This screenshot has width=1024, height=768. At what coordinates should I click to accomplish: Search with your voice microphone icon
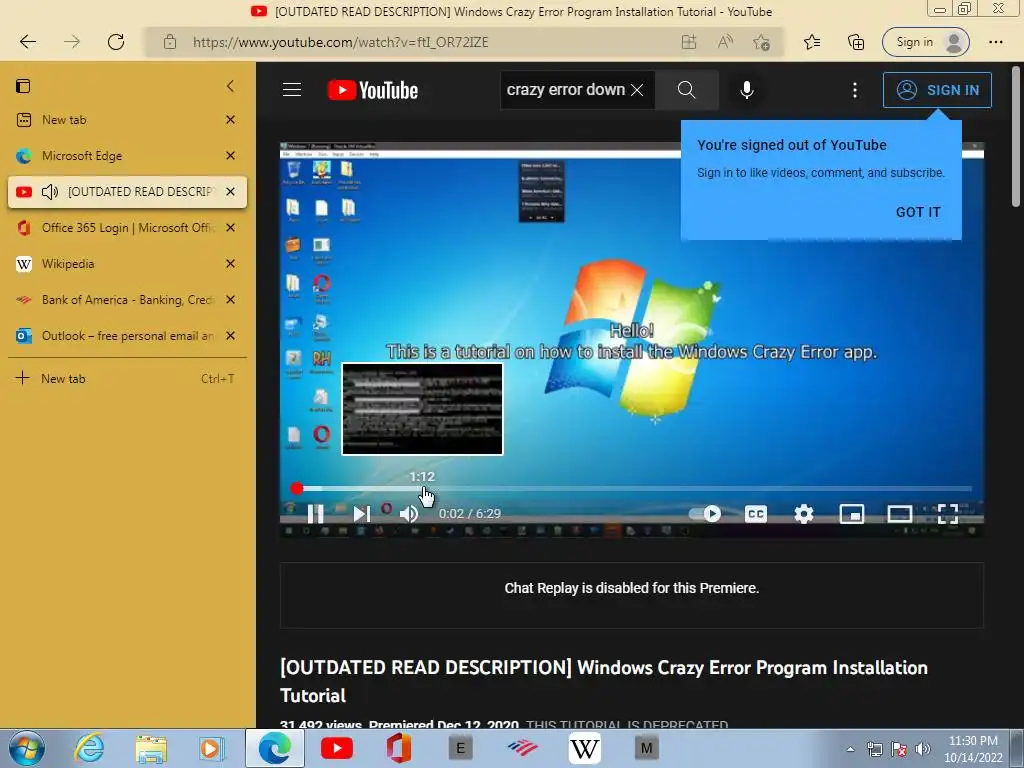point(746,90)
